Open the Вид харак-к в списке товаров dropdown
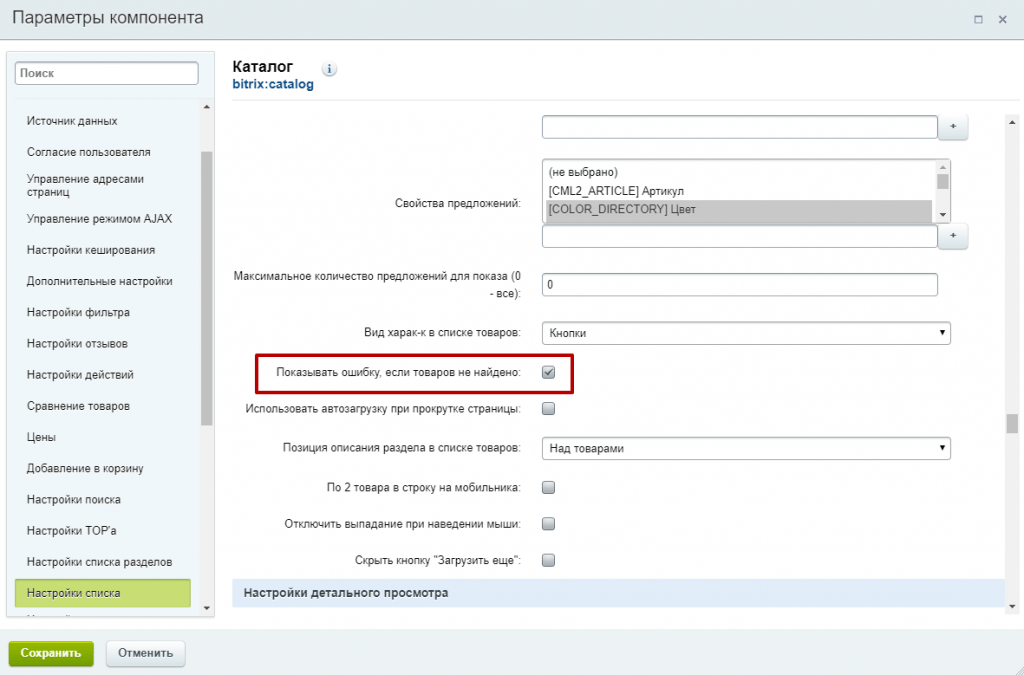The height and width of the screenshot is (675, 1024). pyautogui.click(x=745, y=332)
